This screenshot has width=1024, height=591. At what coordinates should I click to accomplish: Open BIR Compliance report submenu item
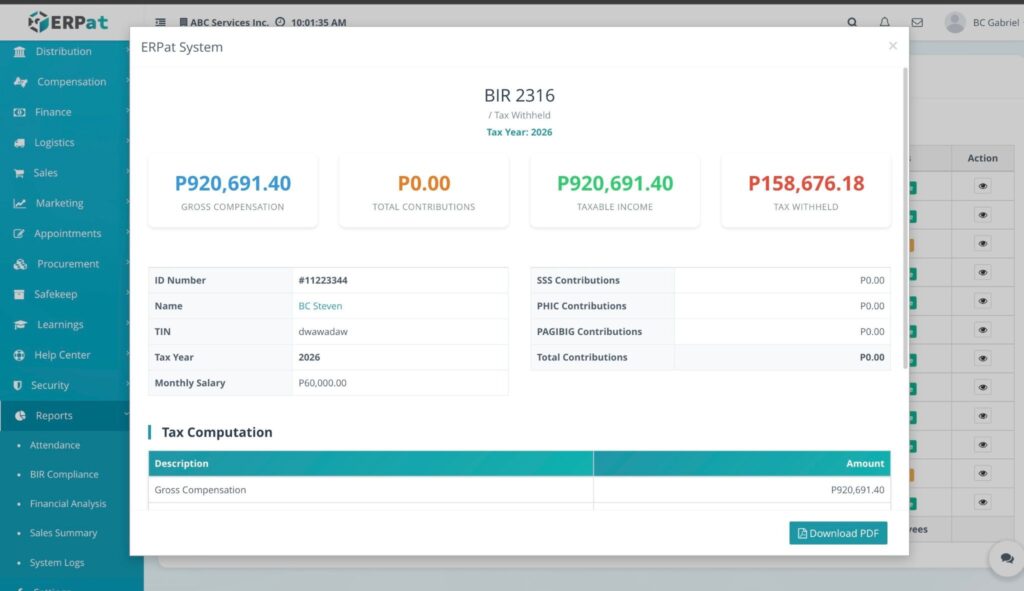64,475
